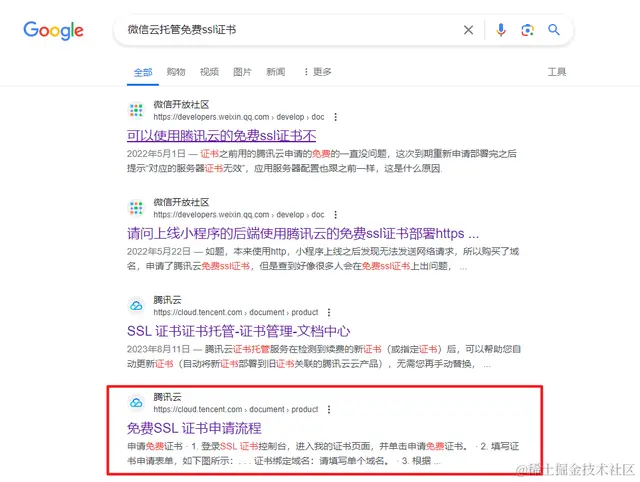Switch to the 购物 tab
Viewport: 640px width, 482px height.
pyautogui.click(x=176, y=72)
